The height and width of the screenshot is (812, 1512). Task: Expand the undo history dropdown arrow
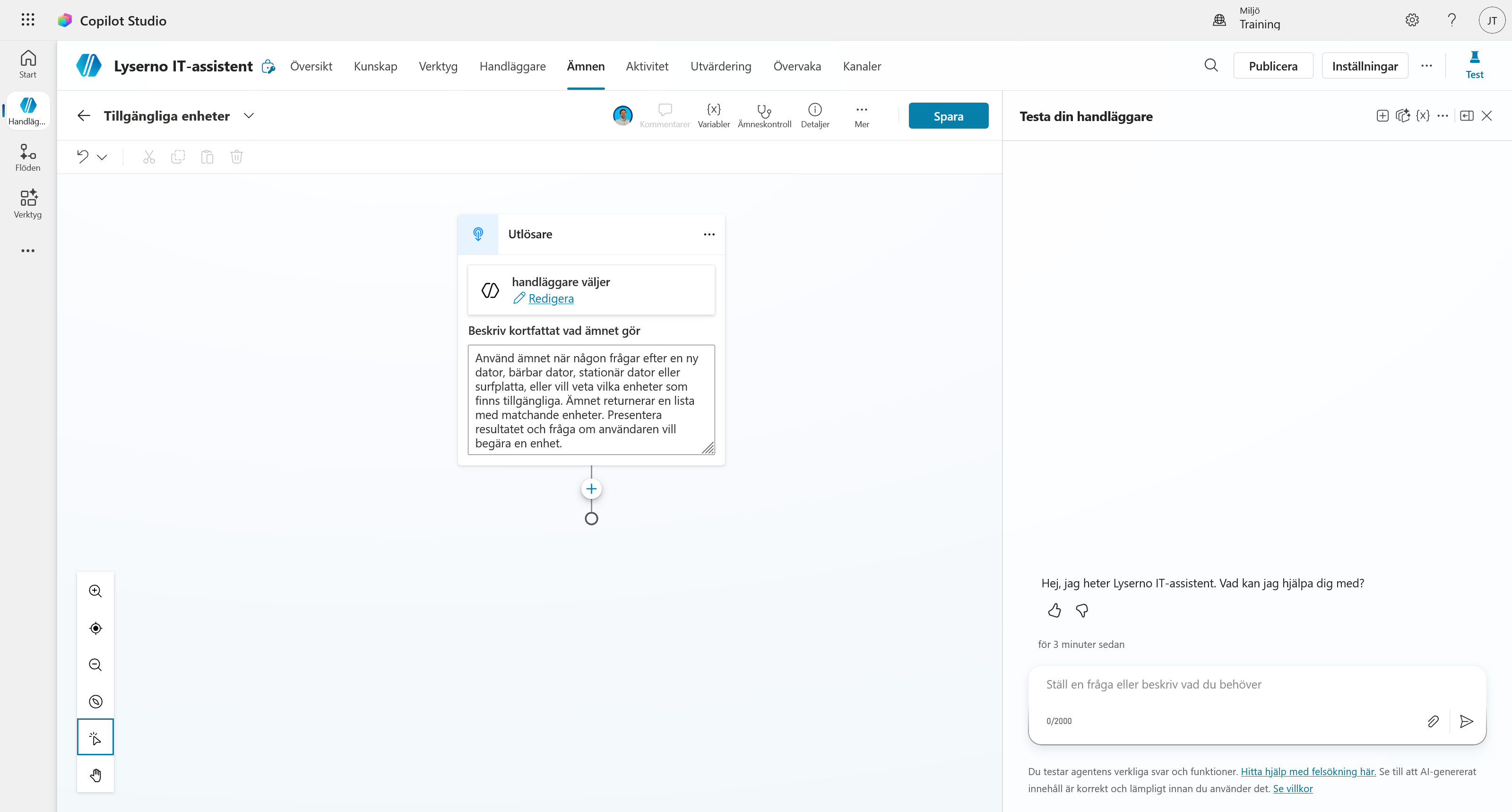102,157
